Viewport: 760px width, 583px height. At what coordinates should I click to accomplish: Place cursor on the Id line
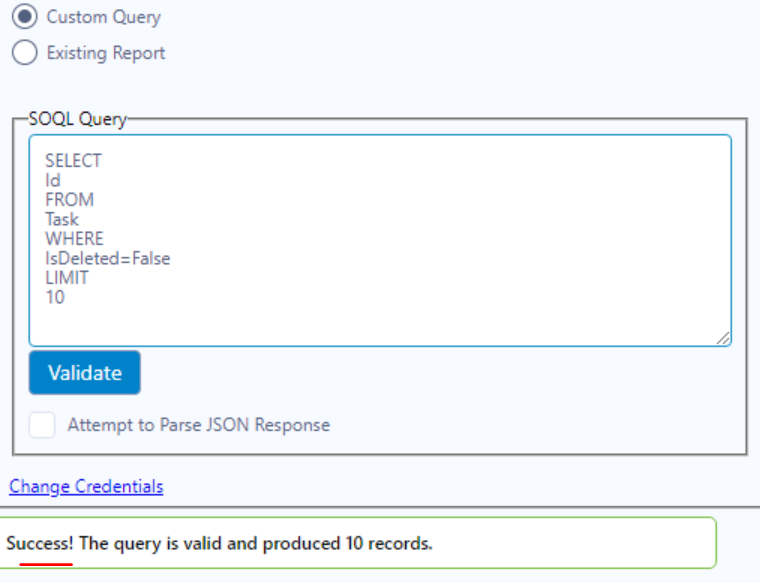[x=53, y=180]
